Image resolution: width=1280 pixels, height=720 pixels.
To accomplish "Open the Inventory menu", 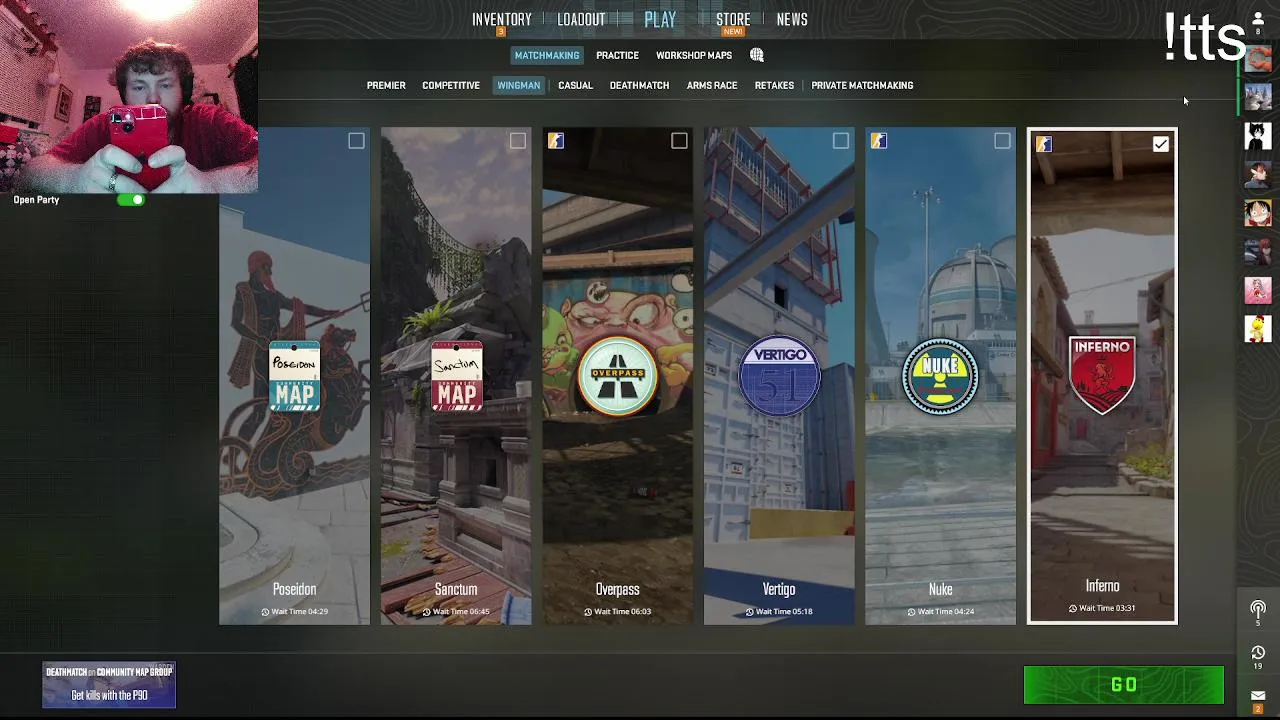I will (502, 19).
